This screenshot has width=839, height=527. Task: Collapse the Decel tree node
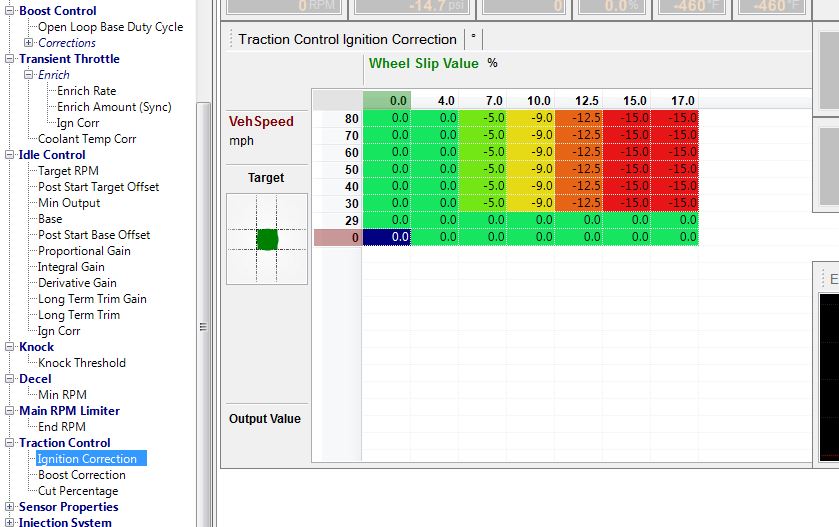9,379
